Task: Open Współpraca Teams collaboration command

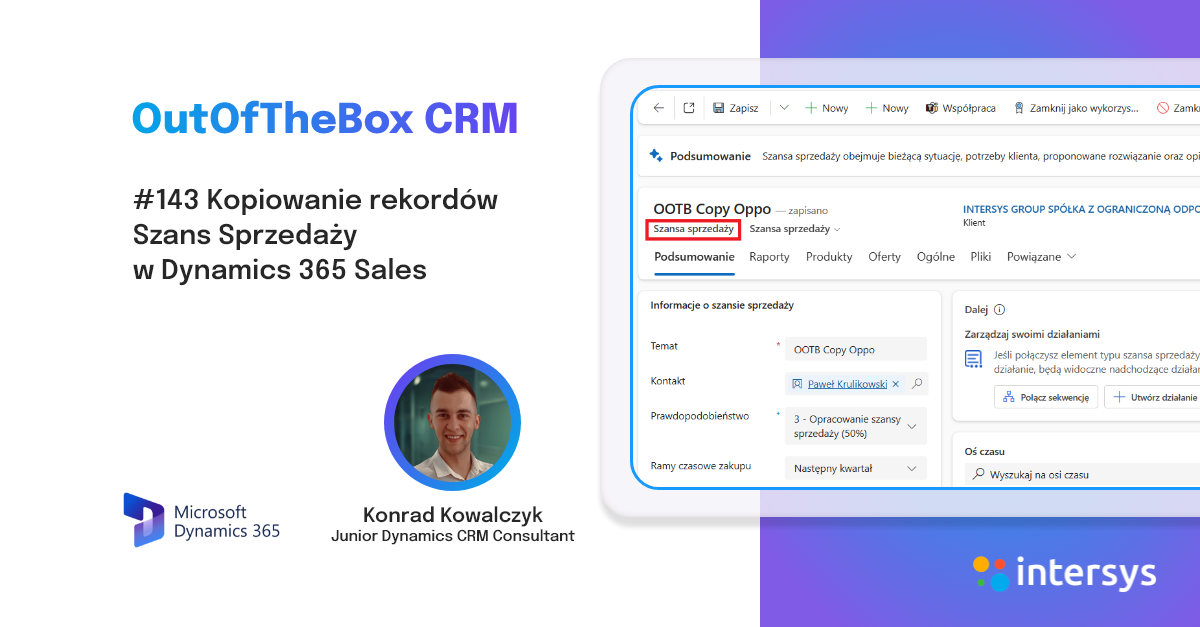Action: coord(960,108)
